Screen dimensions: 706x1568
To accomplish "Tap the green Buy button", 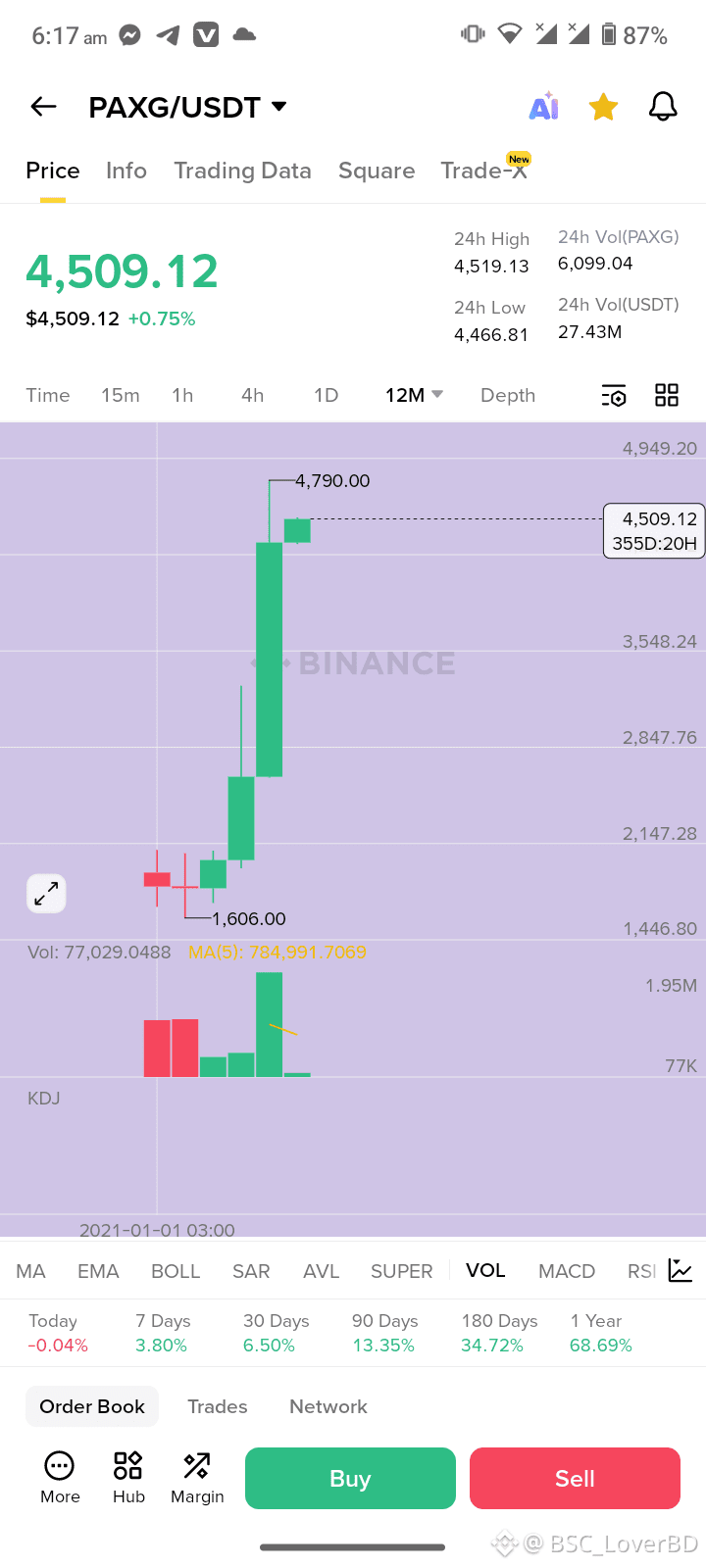I will click(350, 1478).
